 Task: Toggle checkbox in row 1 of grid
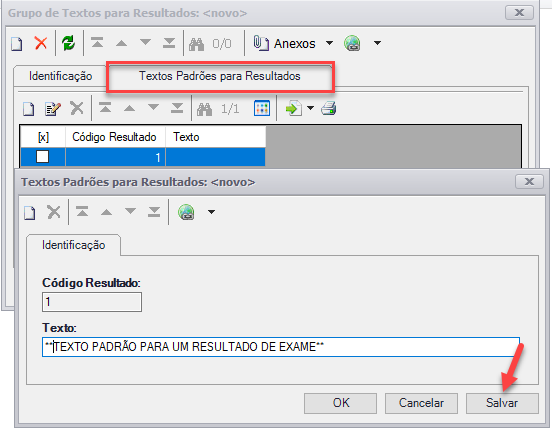[x=43, y=157]
